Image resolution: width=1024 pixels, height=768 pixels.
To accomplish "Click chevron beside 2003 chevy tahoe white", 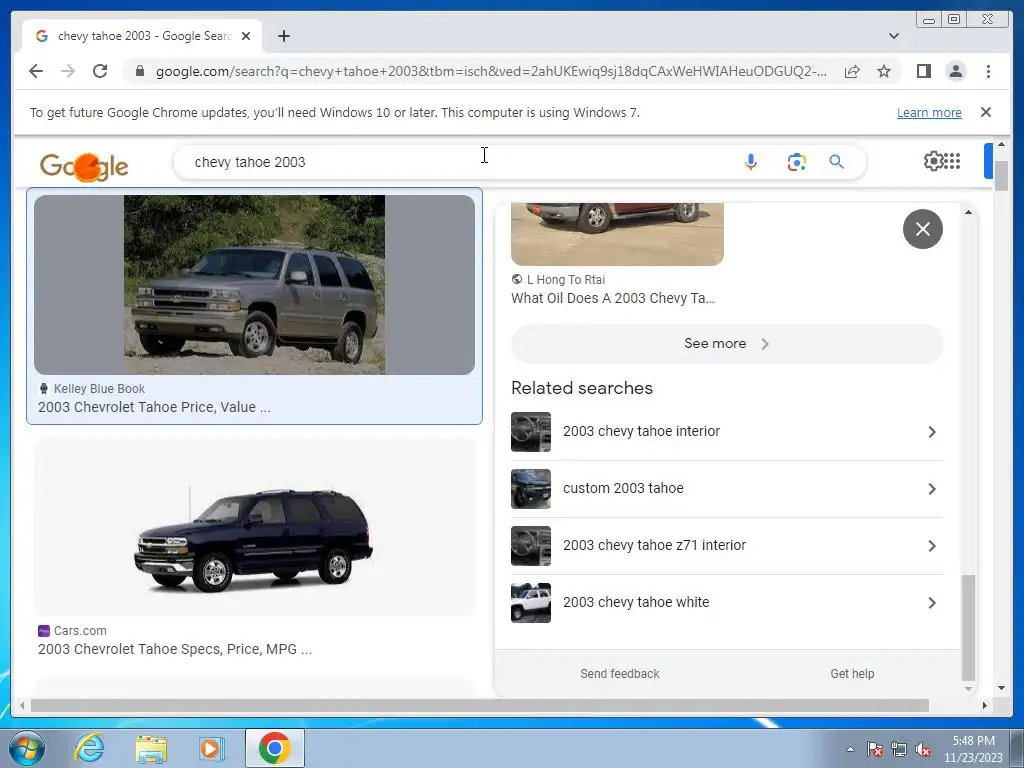I will pyautogui.click(x=932, y=602).
